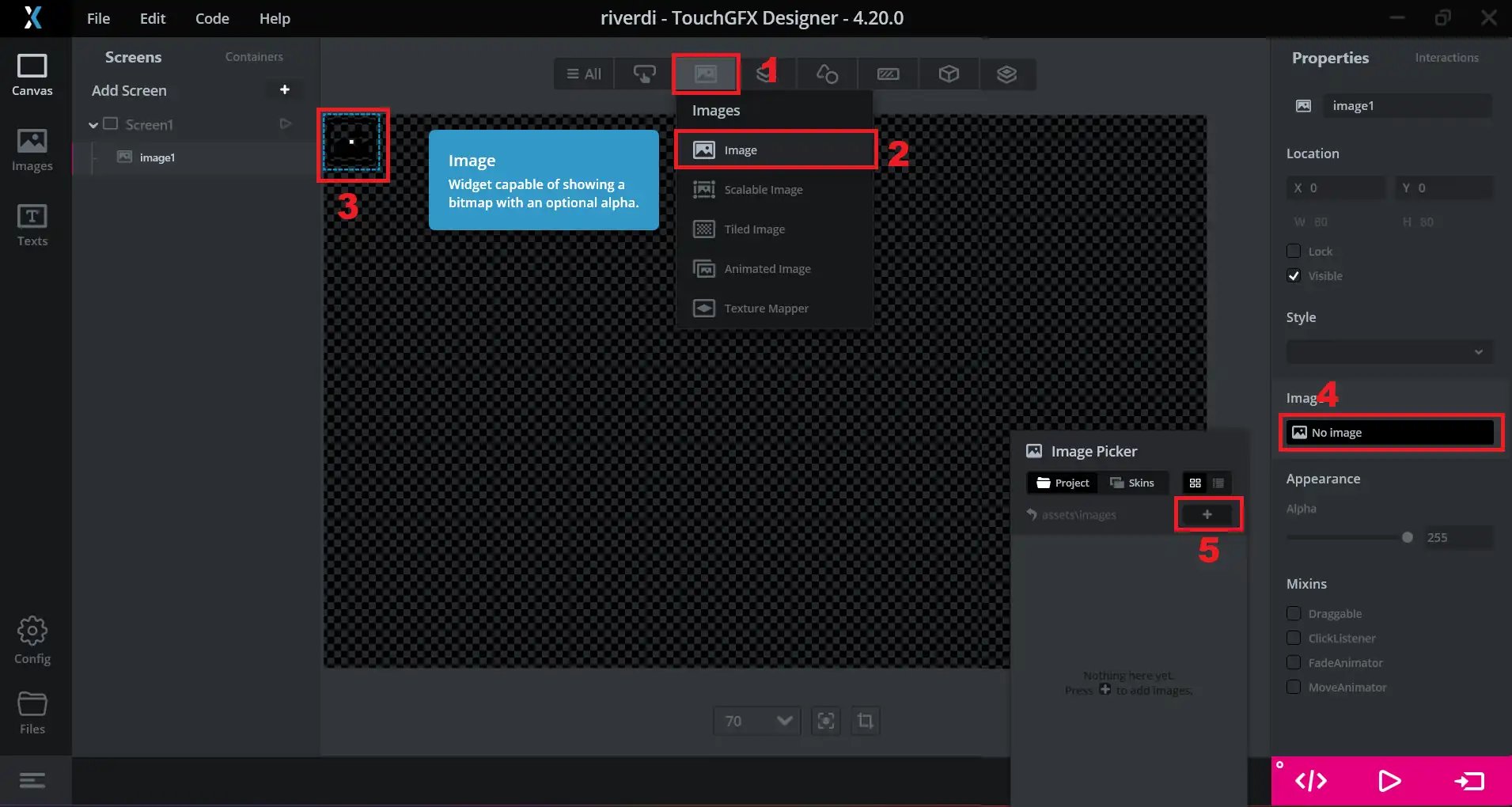Viewport: 1512px width, 807px height.
Task: Open the Style dropdown
Action: pyautogui.click(x=1389, y=351)
